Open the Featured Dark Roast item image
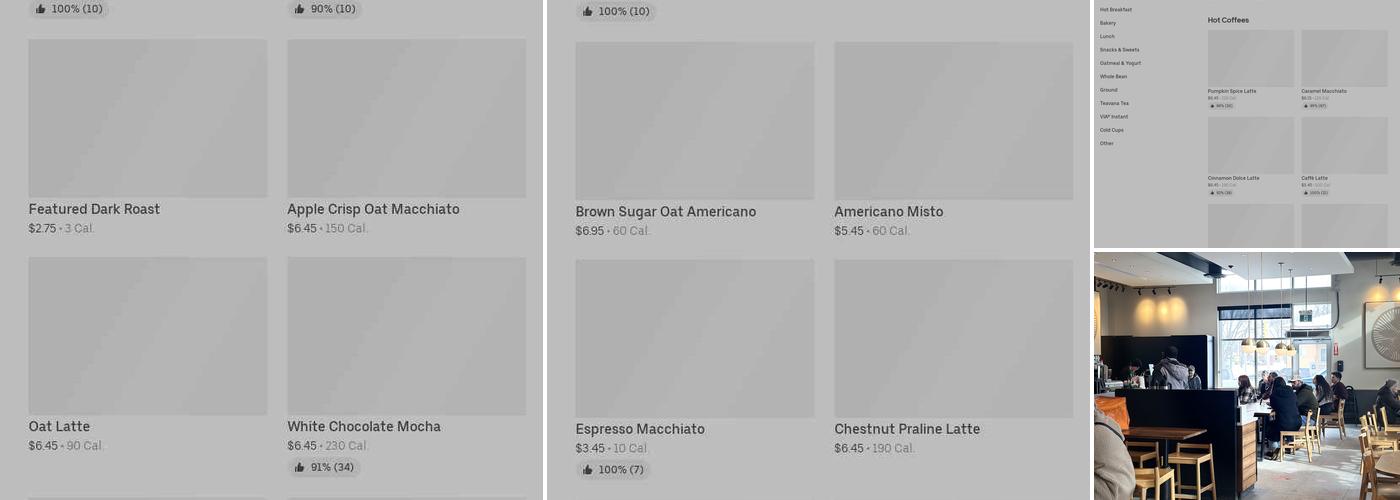The image size is (1400, 500). (147, 118)
